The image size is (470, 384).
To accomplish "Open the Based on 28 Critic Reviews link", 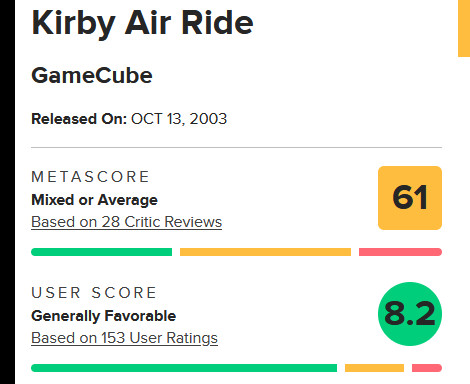I will [126, 222].
